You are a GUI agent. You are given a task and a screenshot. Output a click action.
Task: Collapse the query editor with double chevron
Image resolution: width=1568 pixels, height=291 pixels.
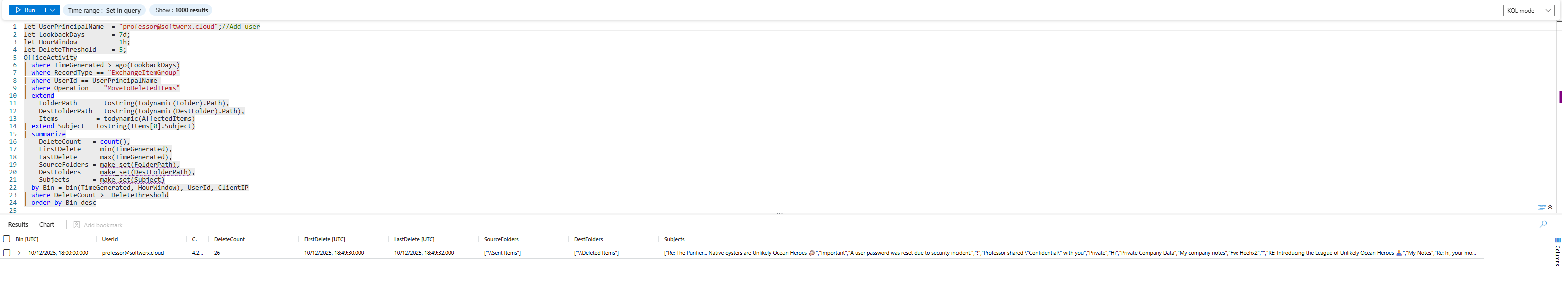tap(1550, 207)
